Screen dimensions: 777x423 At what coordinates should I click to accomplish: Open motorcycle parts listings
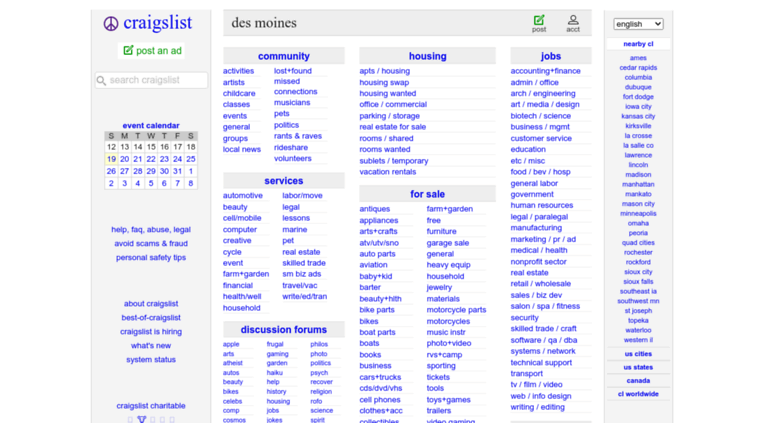(456, 310)
